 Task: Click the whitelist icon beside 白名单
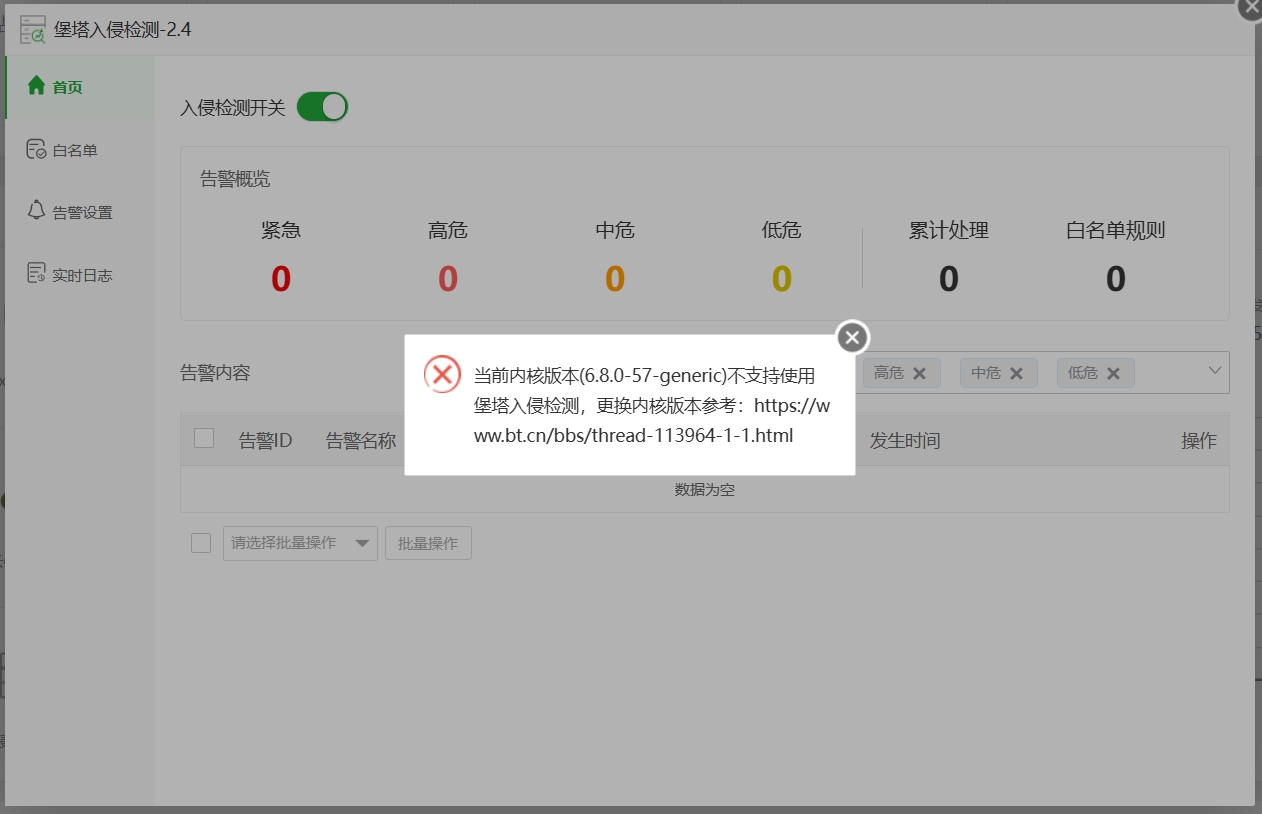[37, 149]
